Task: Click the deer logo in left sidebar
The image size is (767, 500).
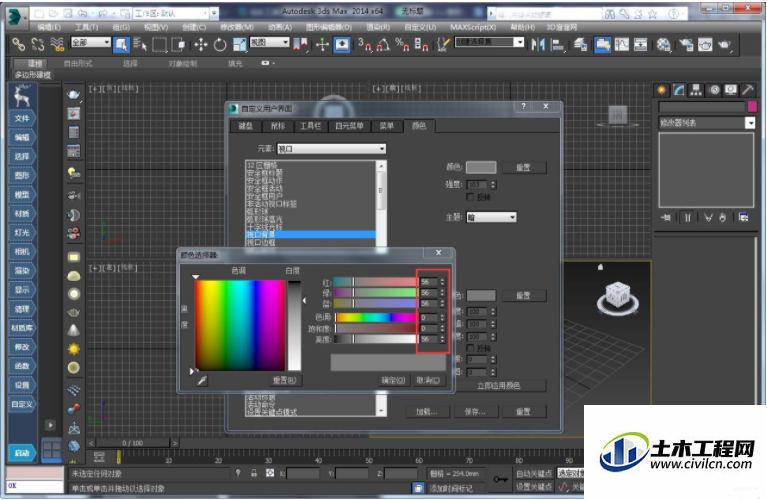Action: 22,95
